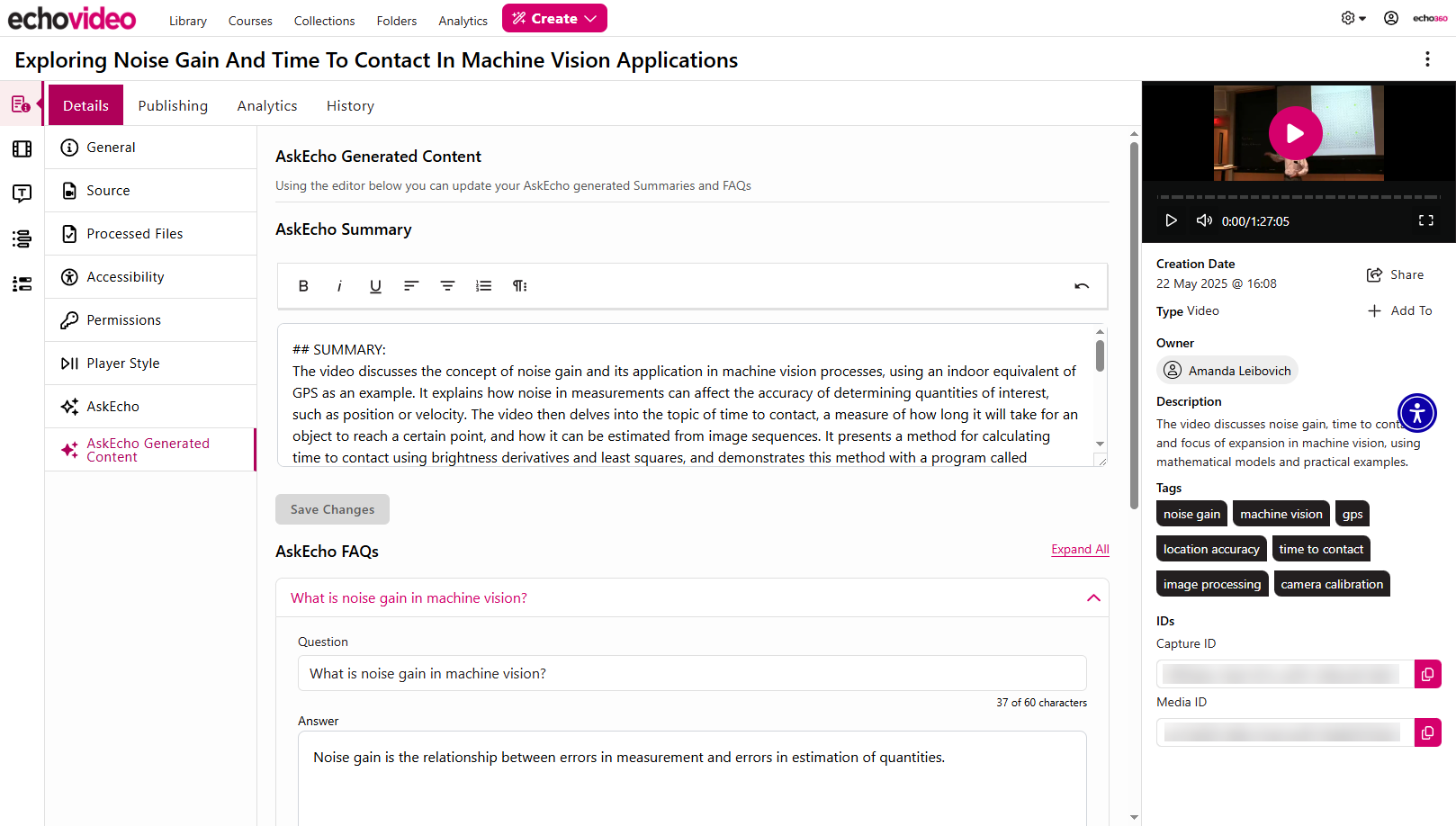
Task: Collapse the noise gain FAQ item
Action: [x=1093, y=597]
